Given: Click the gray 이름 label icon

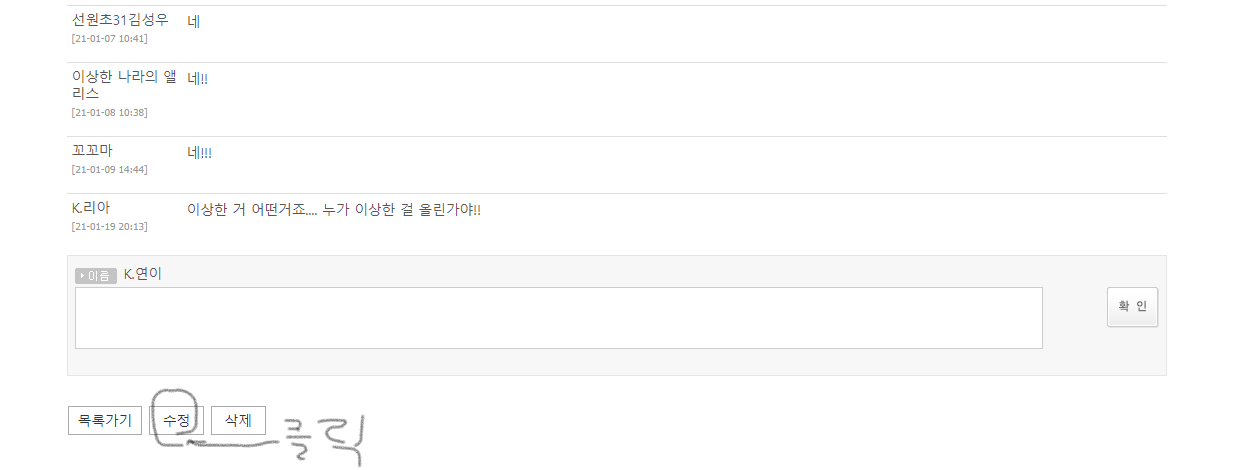Looking at the screenshot, I should [x=96, y=275].
